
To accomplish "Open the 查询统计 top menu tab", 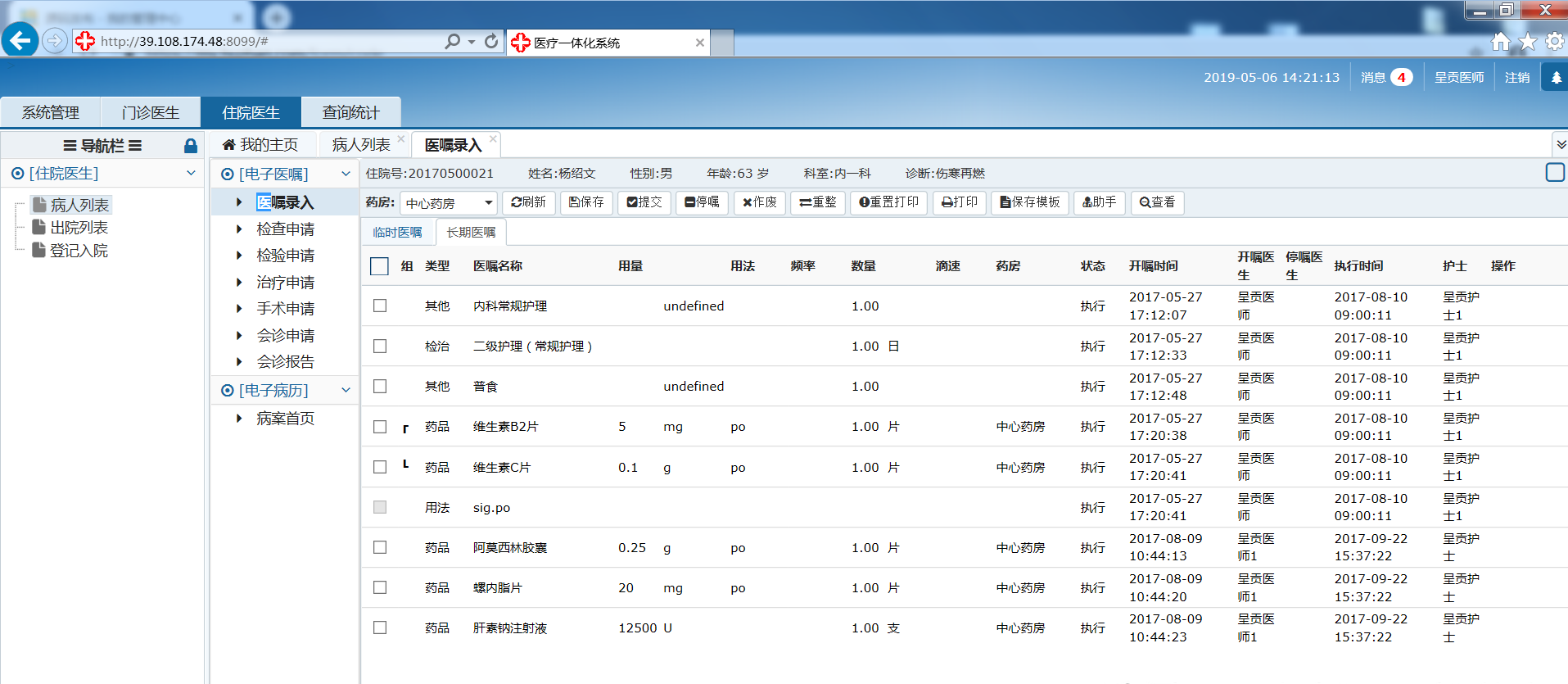I will tap(350, 112).
